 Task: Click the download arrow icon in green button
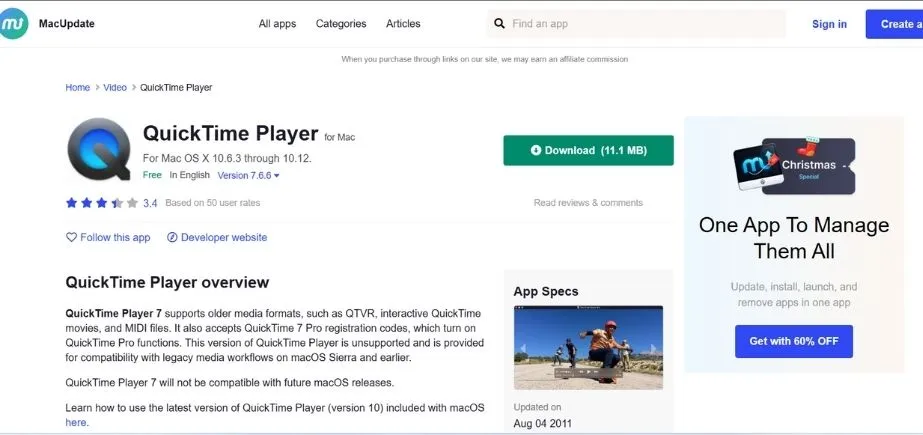(536, 150)
